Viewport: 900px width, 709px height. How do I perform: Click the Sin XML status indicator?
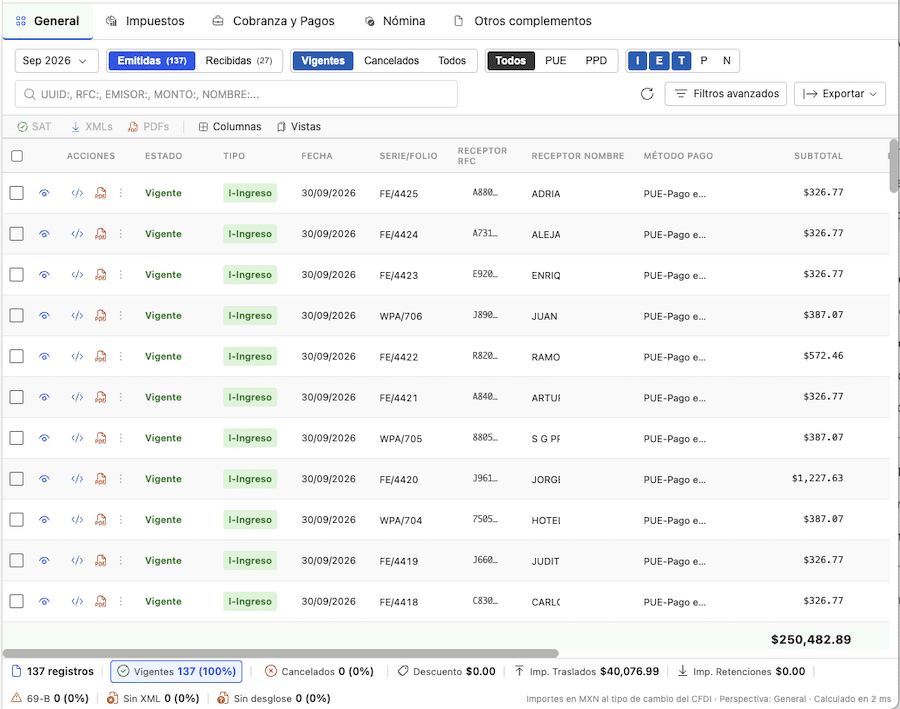click(153, 698)
